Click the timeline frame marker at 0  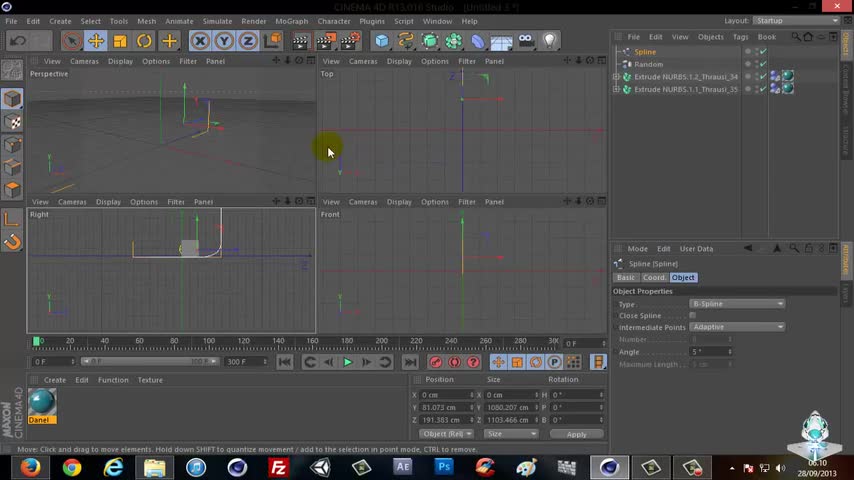tap(36, 341)
